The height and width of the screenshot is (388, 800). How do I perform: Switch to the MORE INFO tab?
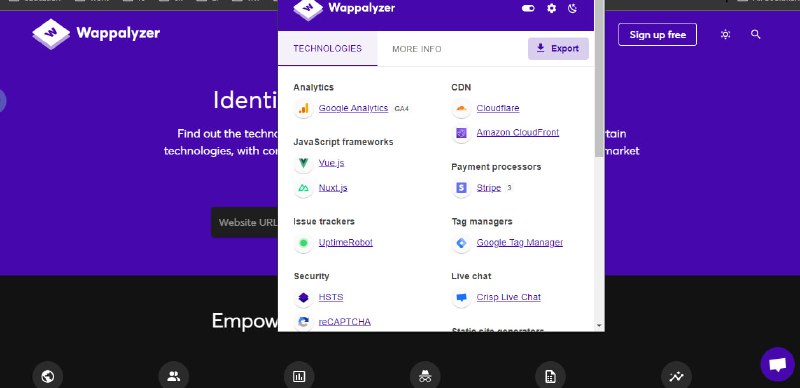[417, 50]
